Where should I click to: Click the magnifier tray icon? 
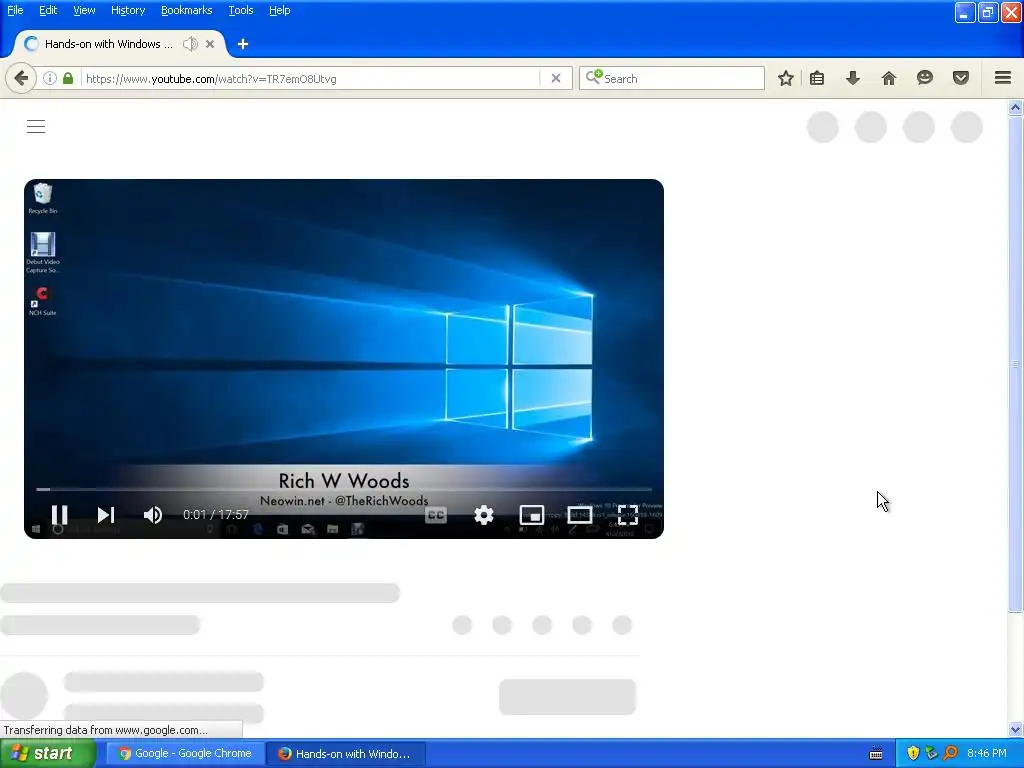tap(951, 754)
